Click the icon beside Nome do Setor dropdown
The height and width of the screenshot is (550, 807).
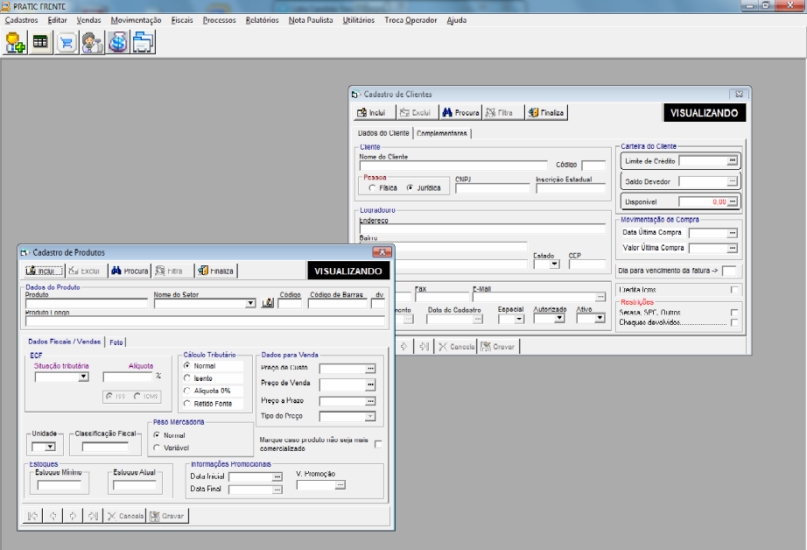267,303
